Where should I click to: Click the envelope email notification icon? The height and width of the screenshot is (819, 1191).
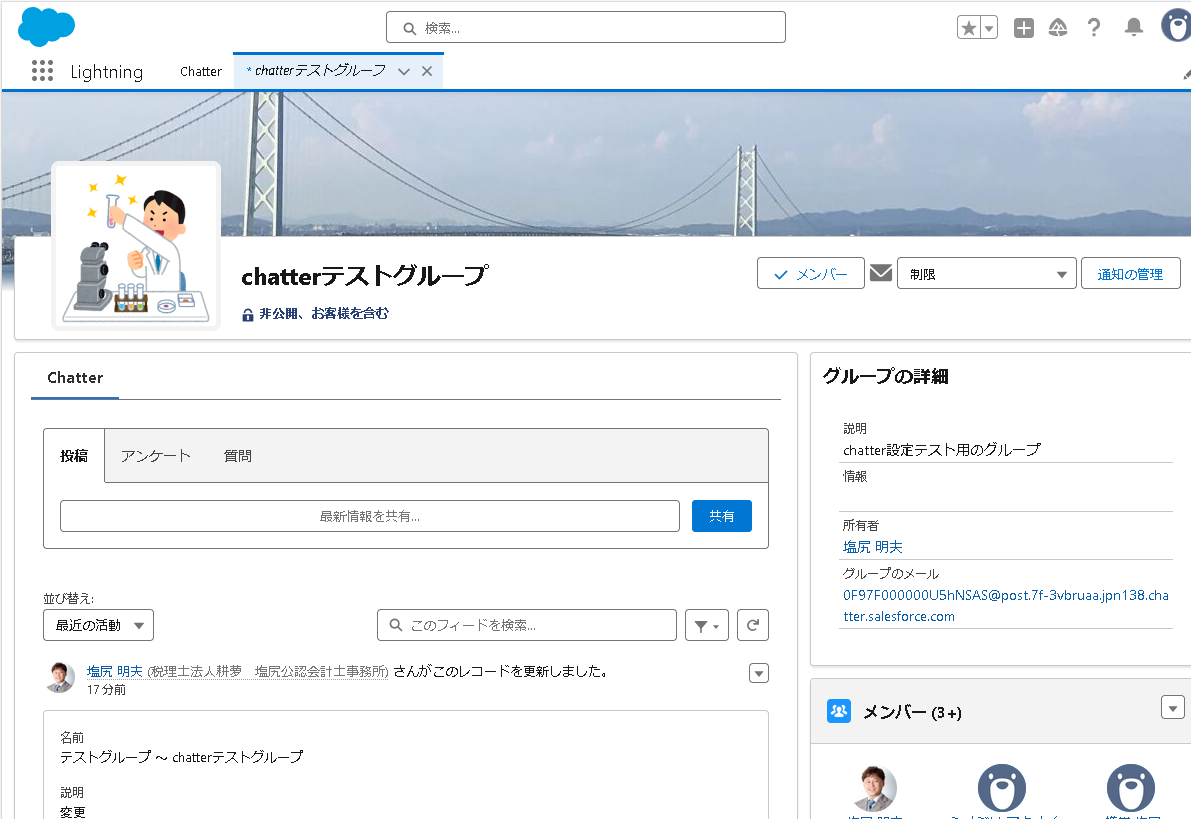coord(880,272)
